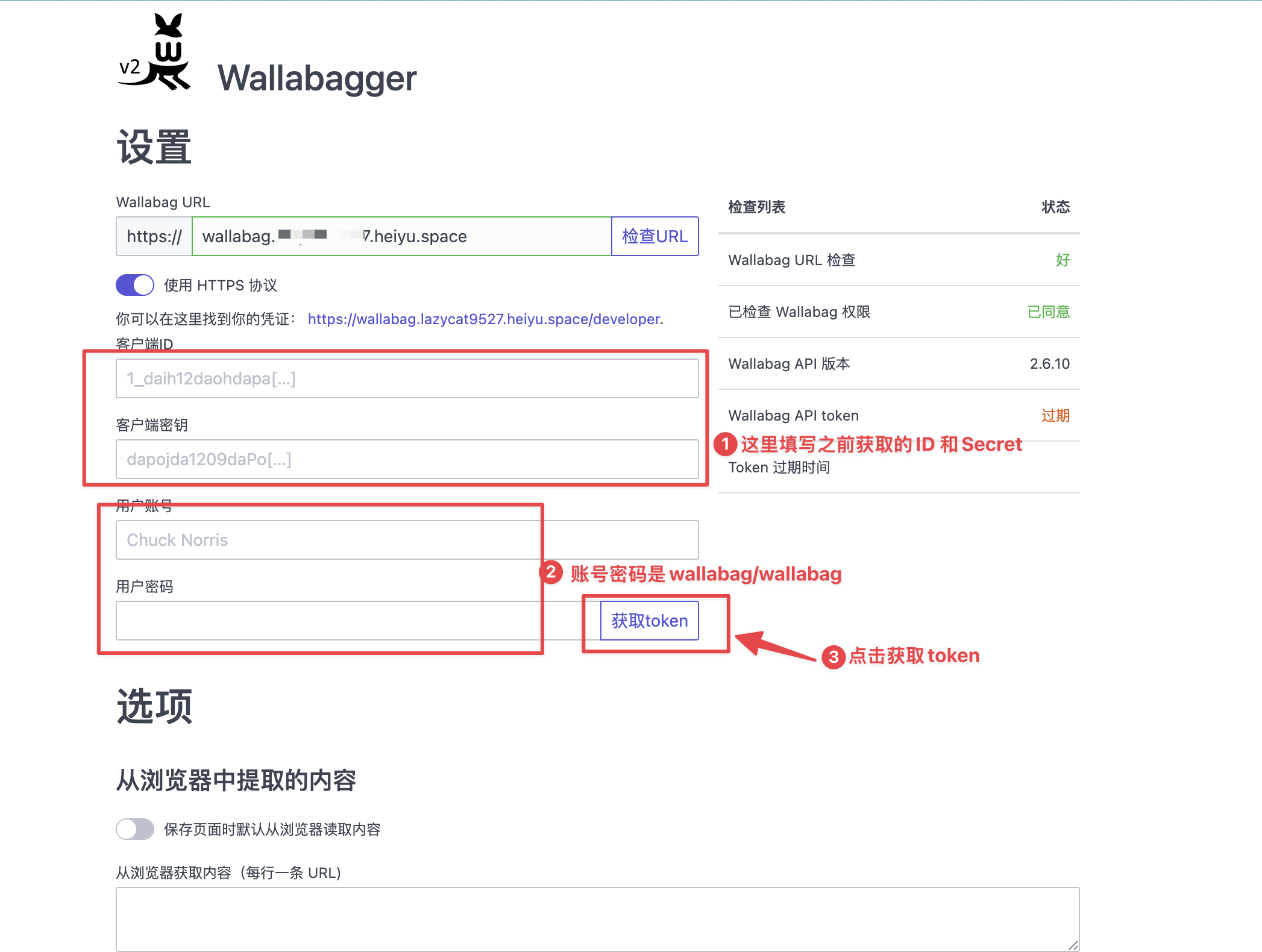Click the Wallabag API 版本 row label

point(789,364)
